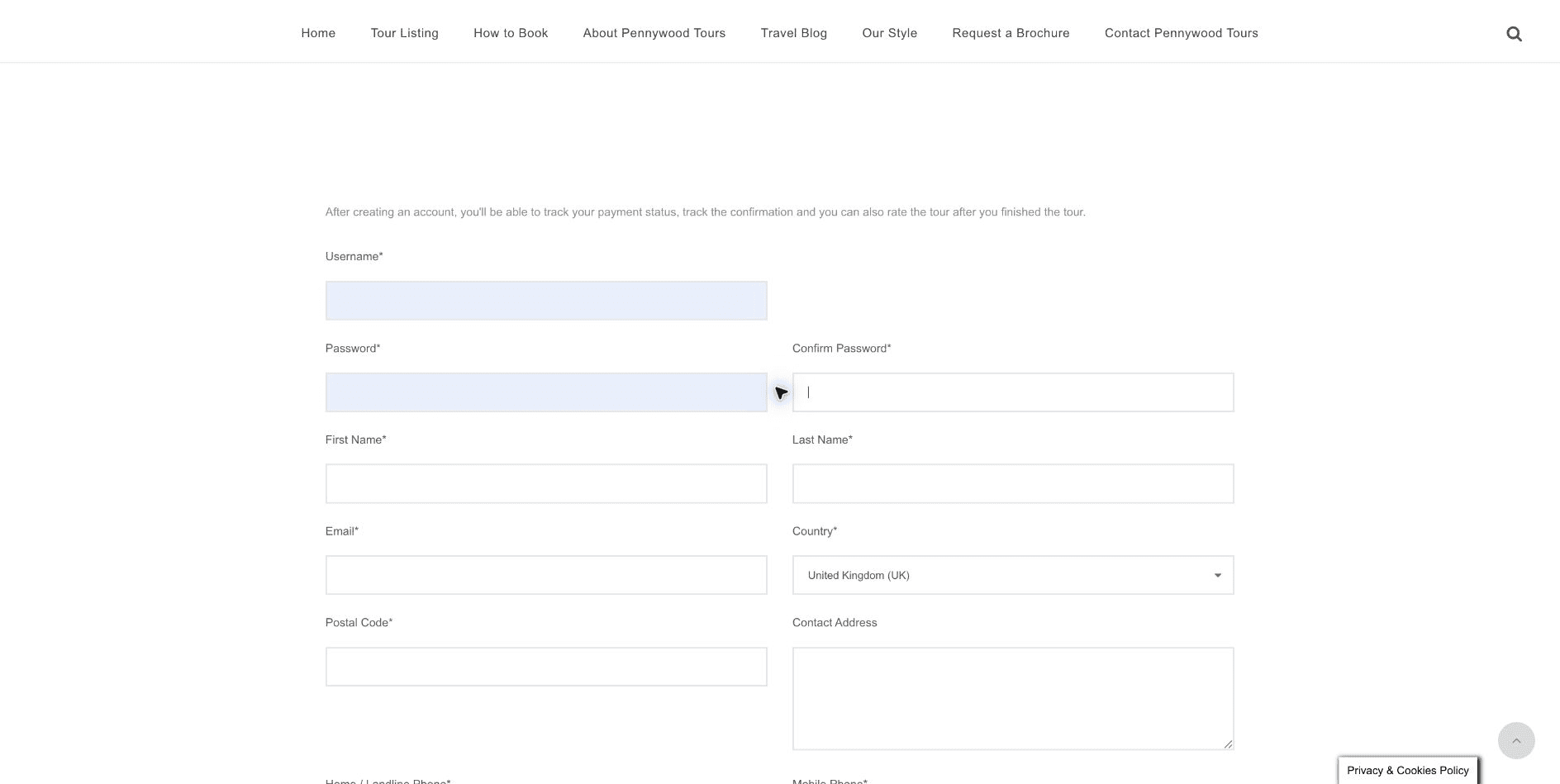The height and width of the screenshot is (784, 1560).
Task: Click the First Name input
Action: (x=546, y=484)
